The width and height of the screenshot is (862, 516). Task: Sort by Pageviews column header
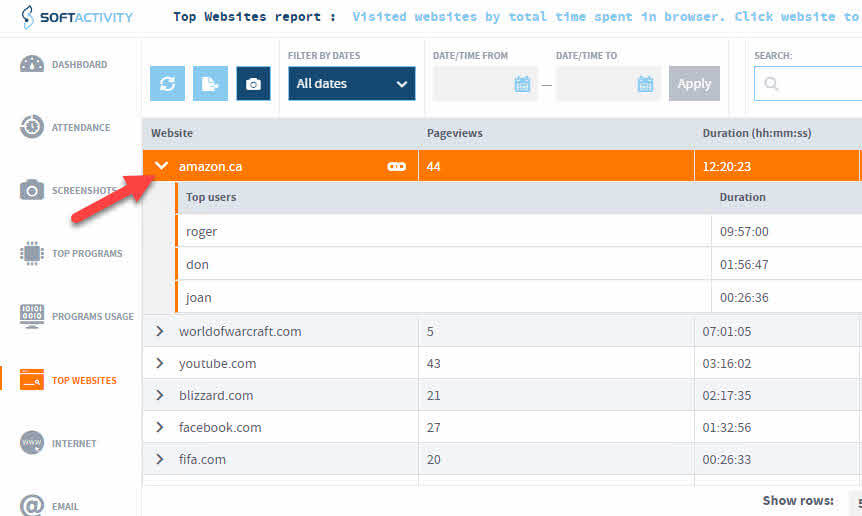pos(455,133)
